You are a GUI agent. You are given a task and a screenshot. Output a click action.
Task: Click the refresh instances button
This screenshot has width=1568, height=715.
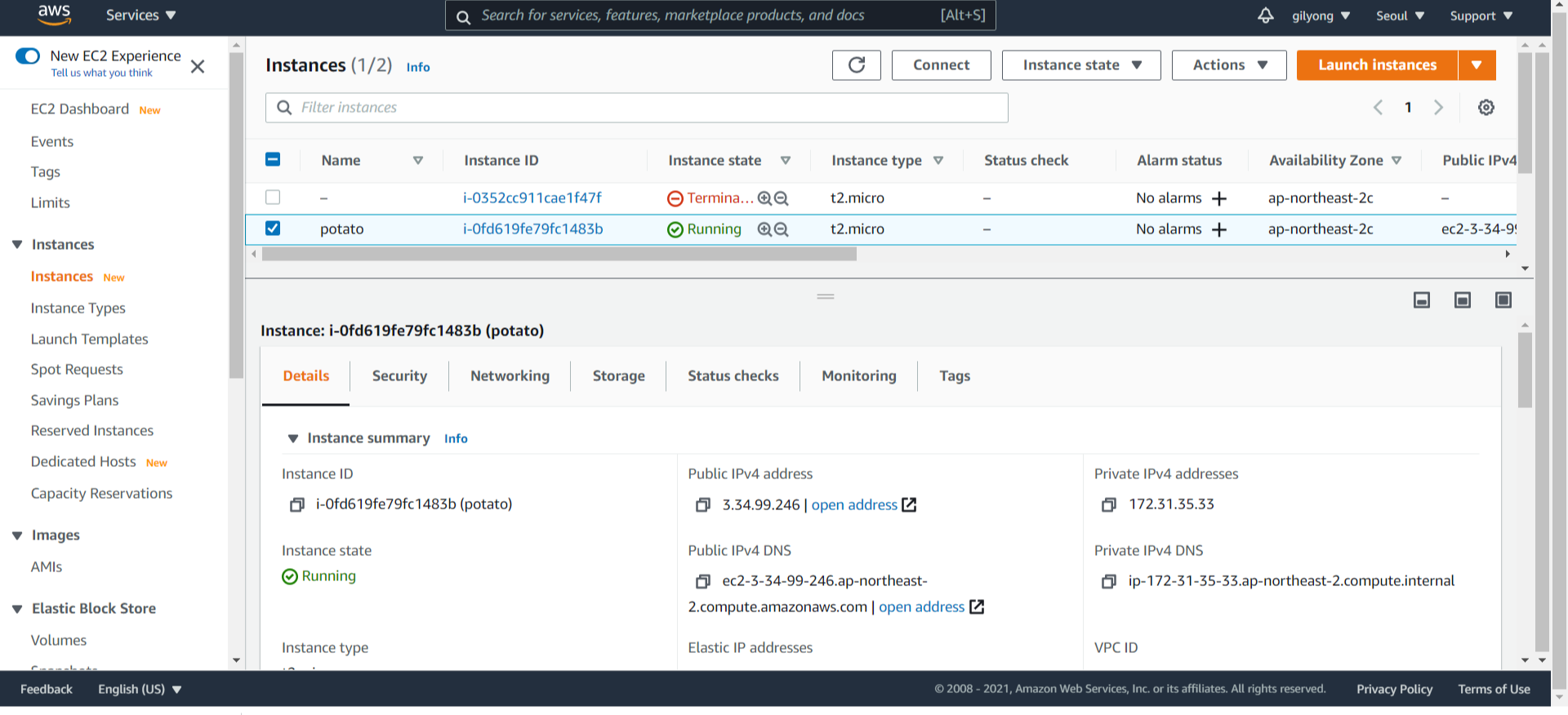pos(856,65)
